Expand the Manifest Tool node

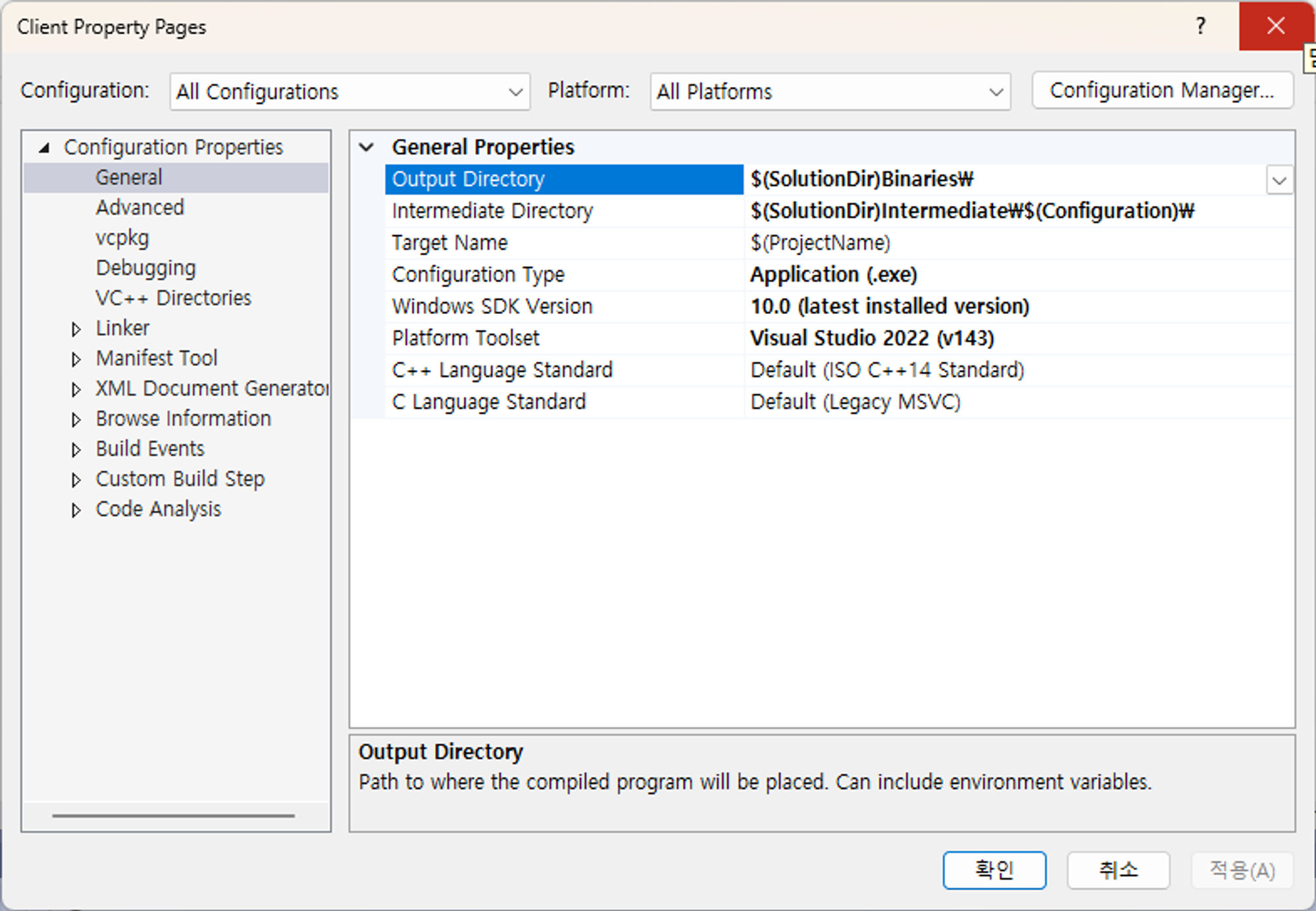(x=76, y=359)
